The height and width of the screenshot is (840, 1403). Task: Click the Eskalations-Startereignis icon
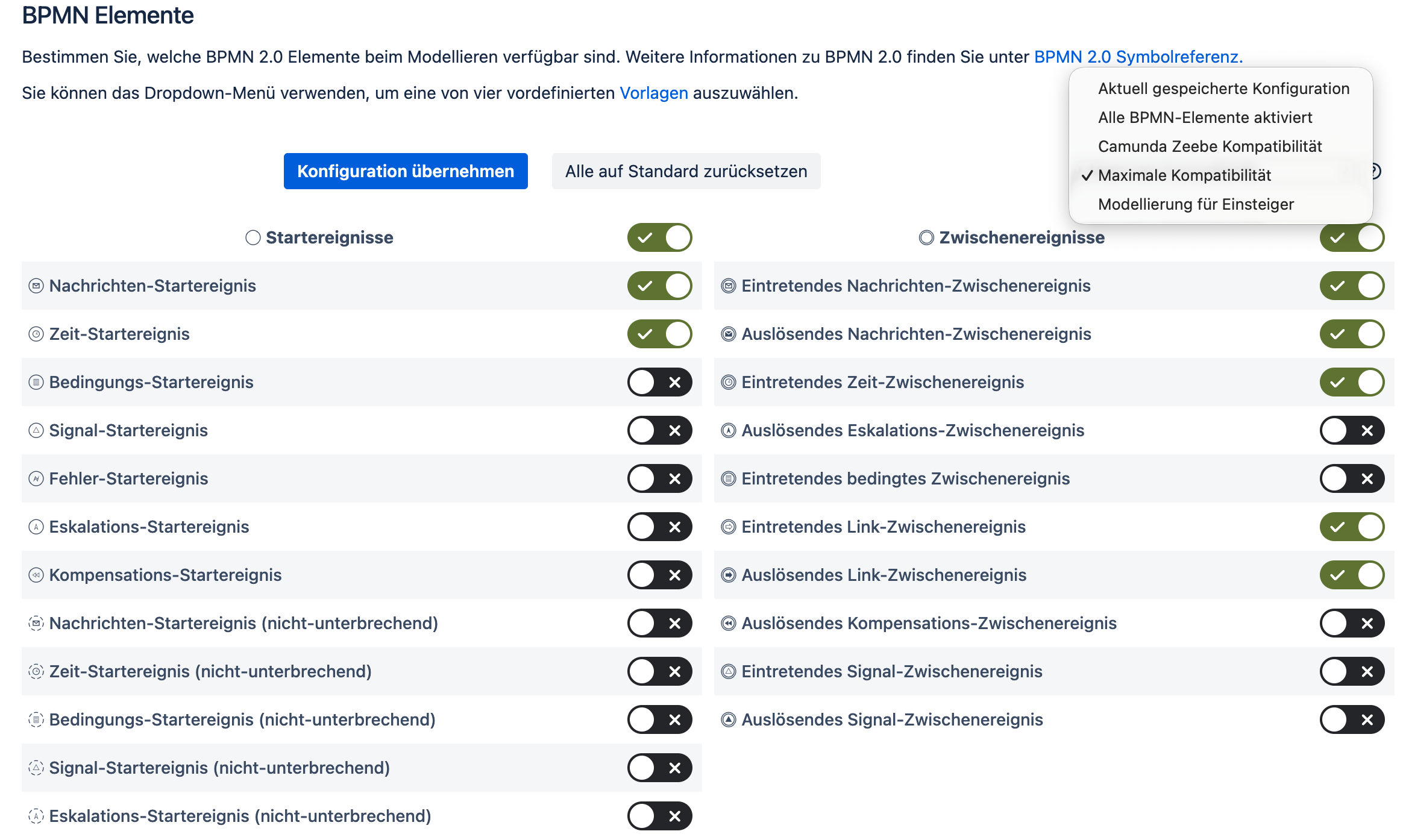pos(36,527)
